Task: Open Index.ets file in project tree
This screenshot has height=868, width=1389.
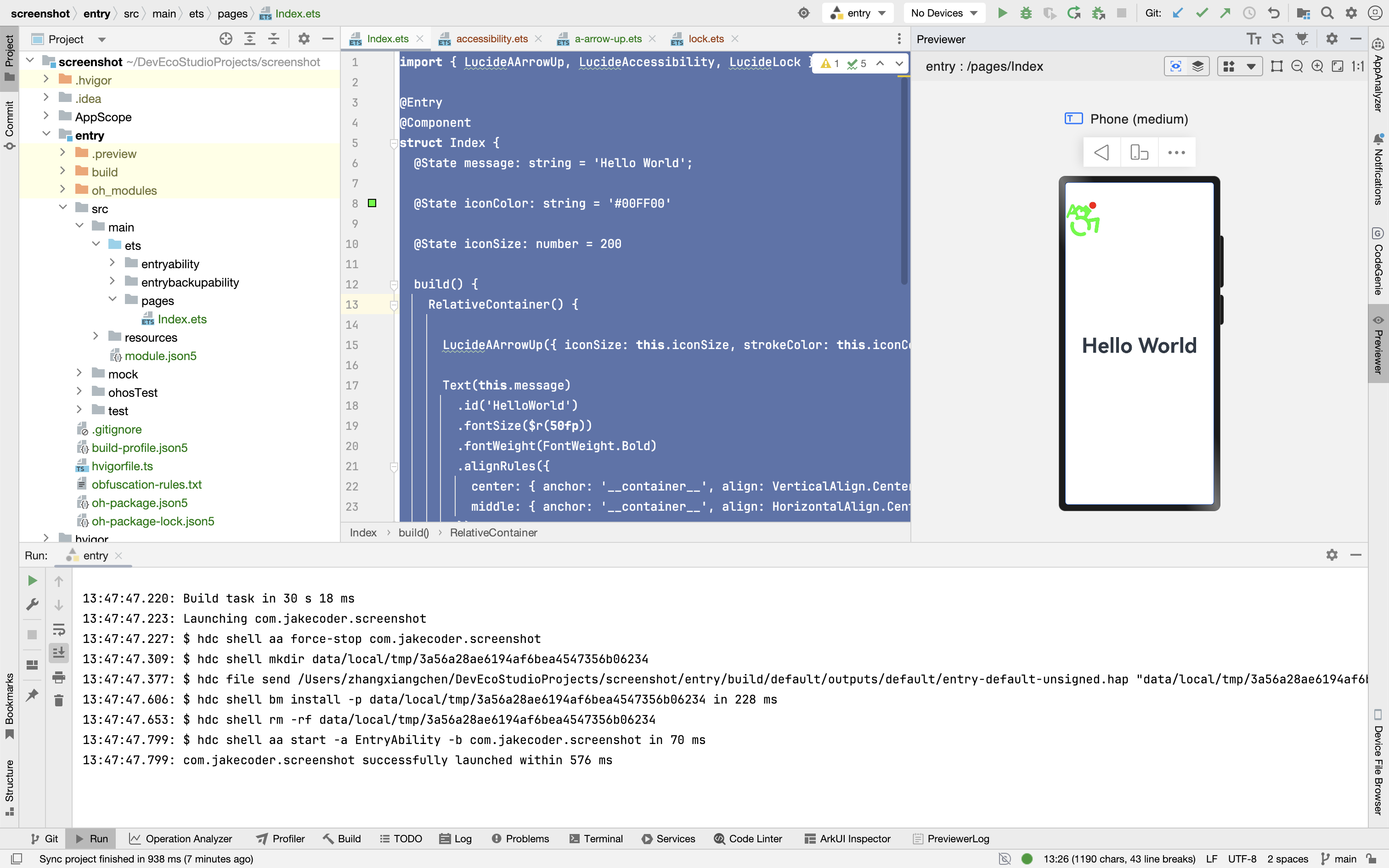Action: click(182, 319)
